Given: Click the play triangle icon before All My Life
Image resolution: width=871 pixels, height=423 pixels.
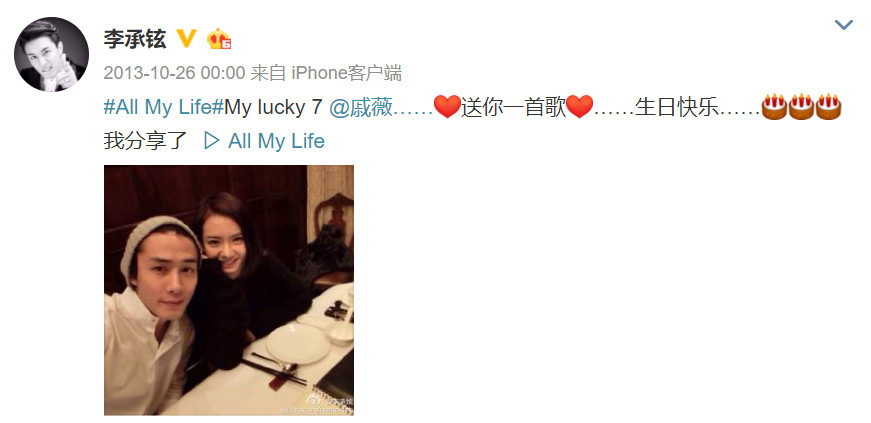Looking at the screenshot, I should coord(212,141).
